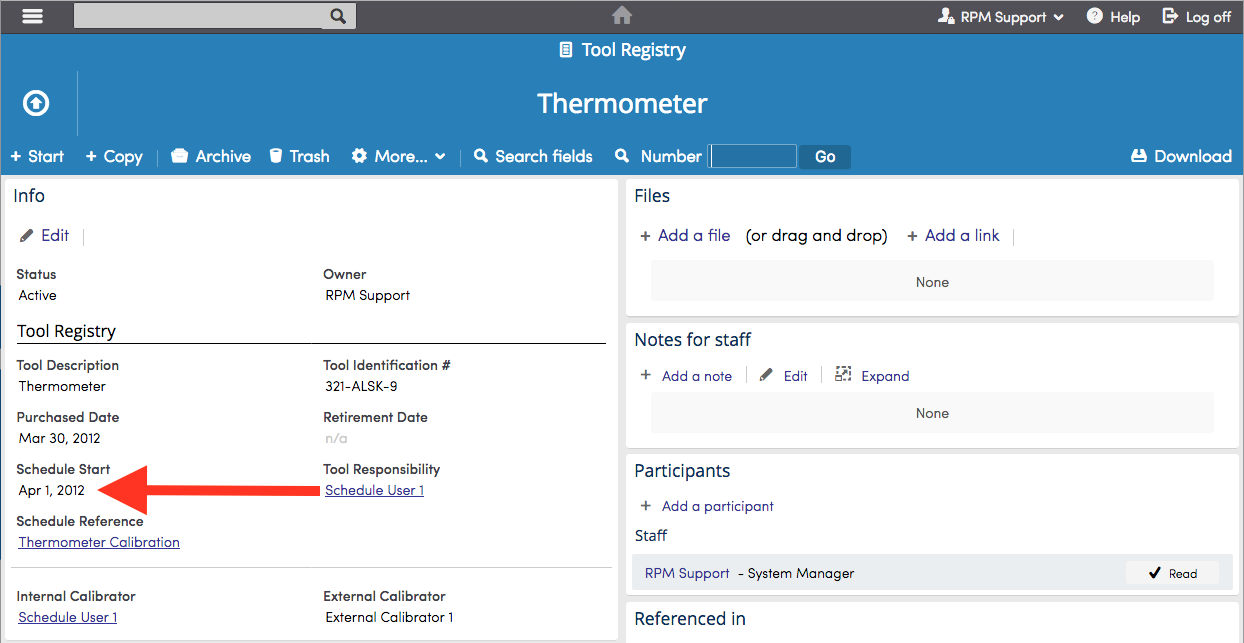The width and height of the screenshot is (1244, 643).
Task: Click Edit in Notes for staff
Action: 795,376
